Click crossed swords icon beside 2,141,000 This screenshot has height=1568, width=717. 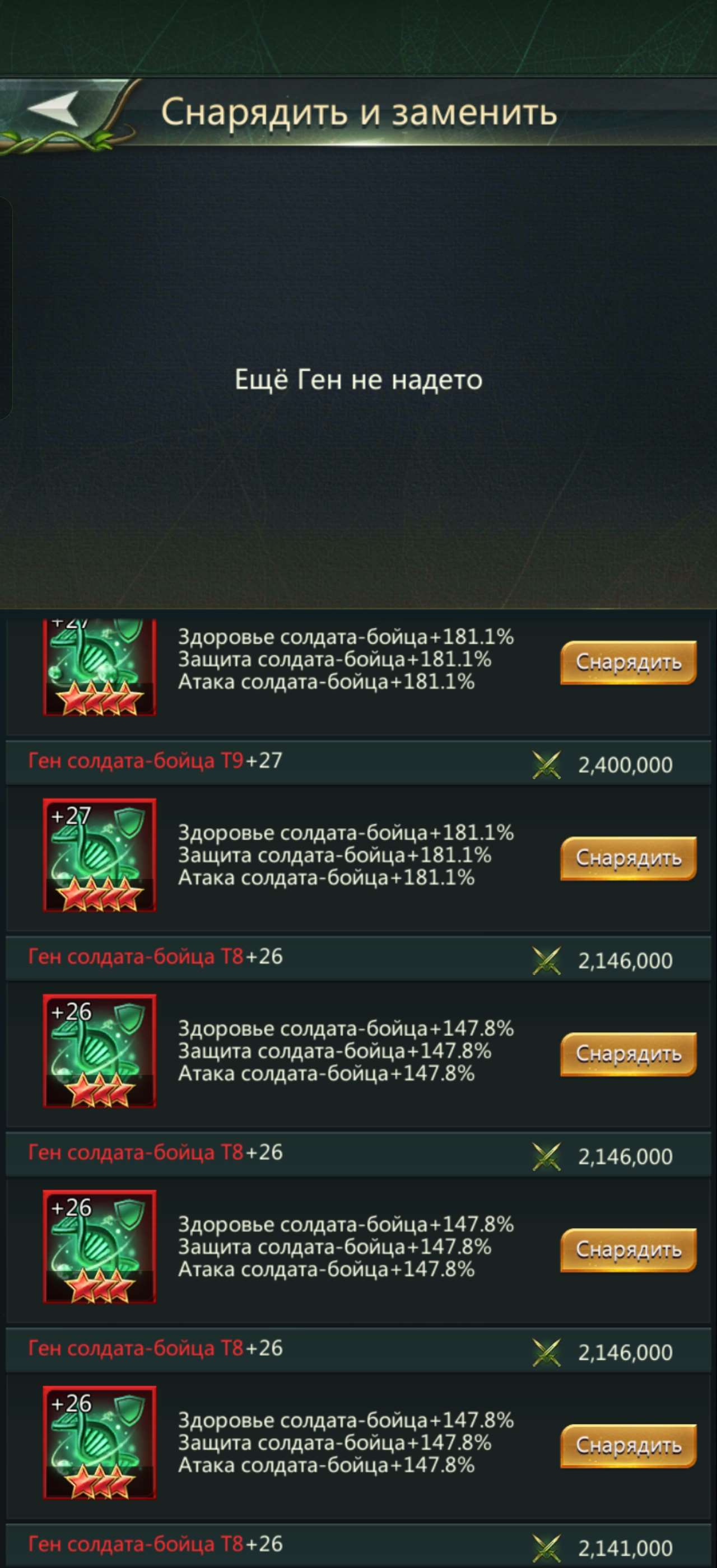tap(546, 1548)
